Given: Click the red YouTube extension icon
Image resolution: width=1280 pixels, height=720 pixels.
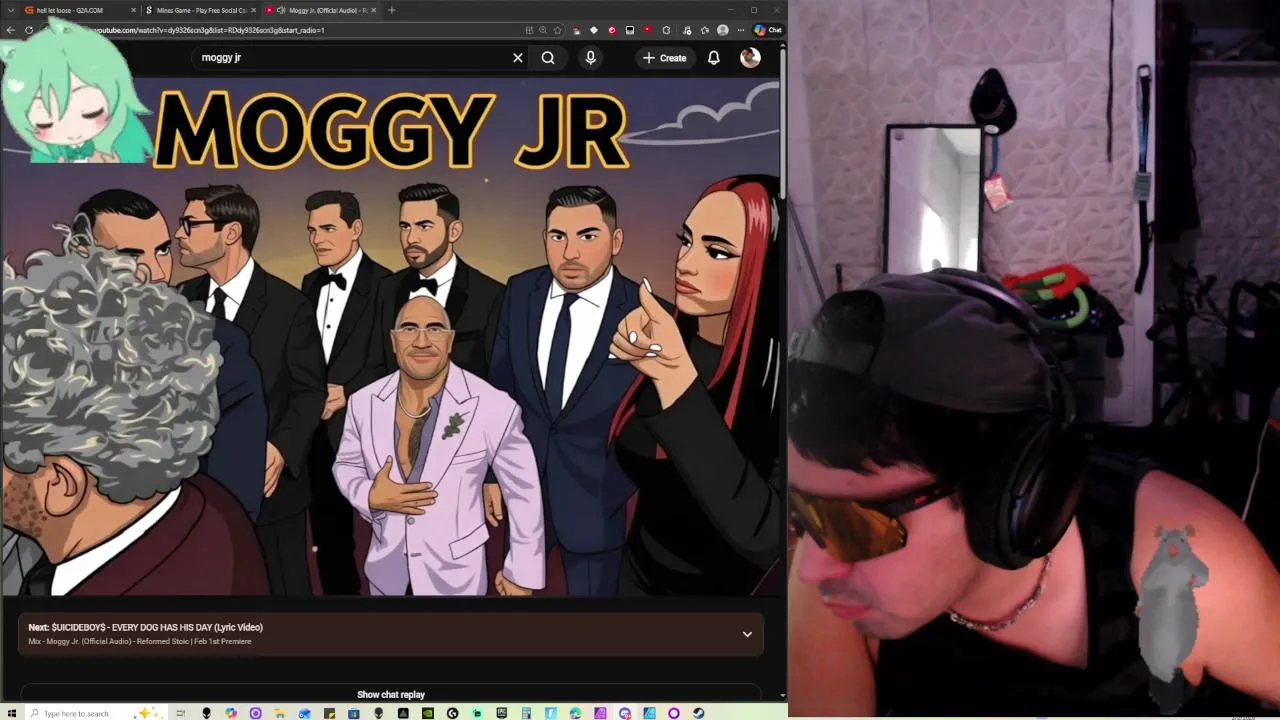Looking at the screenshot, I should [648, 30].
